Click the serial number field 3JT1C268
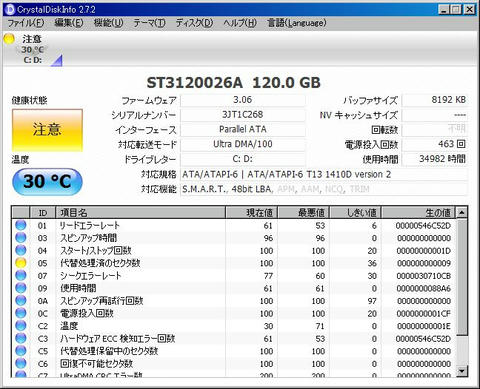Image resolution: width=480 pixels, height=389 pixels. point(243,115)
